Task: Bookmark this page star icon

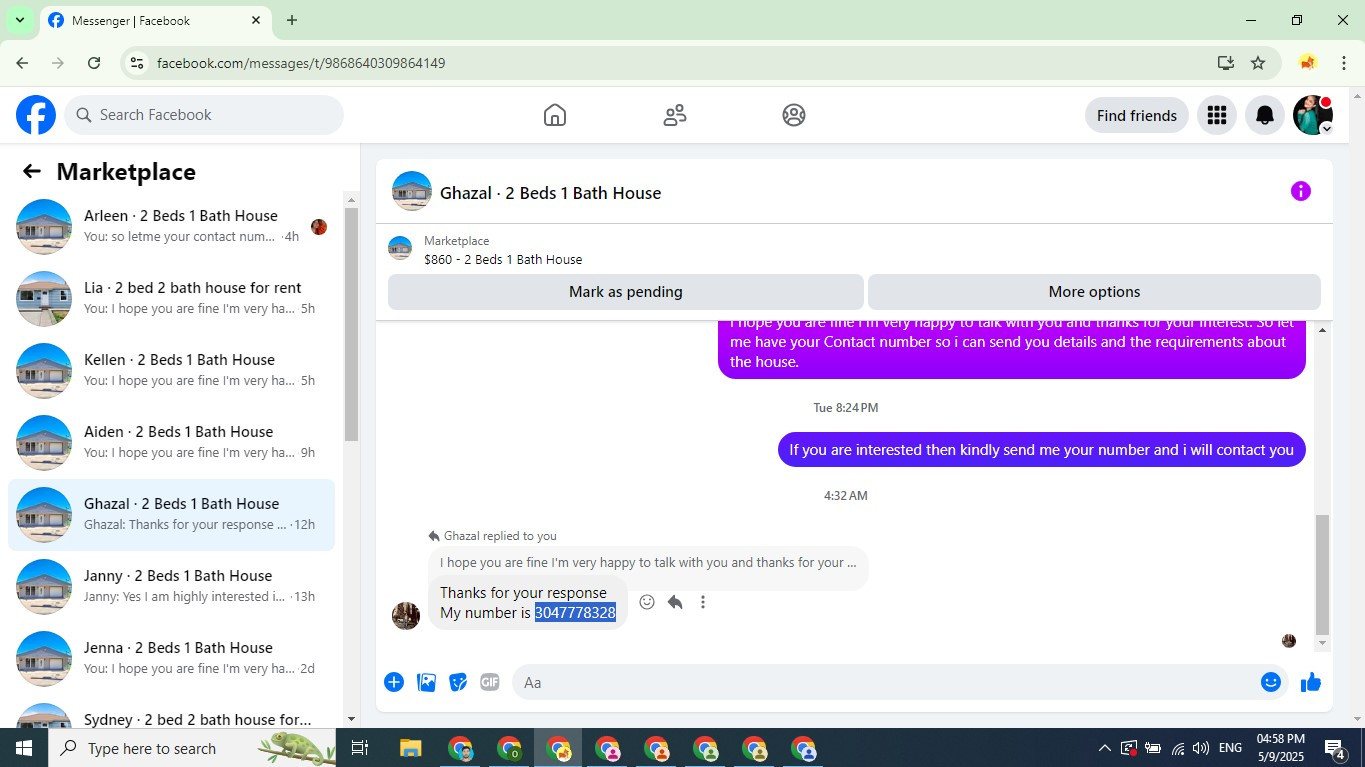Action: pos(1258,63)
